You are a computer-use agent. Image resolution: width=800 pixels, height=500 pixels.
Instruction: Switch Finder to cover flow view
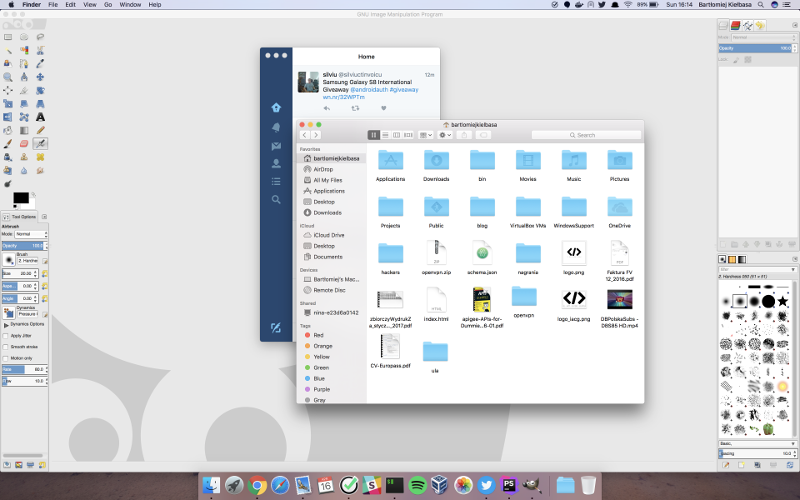pyautogui.click(x=408, y=135)
